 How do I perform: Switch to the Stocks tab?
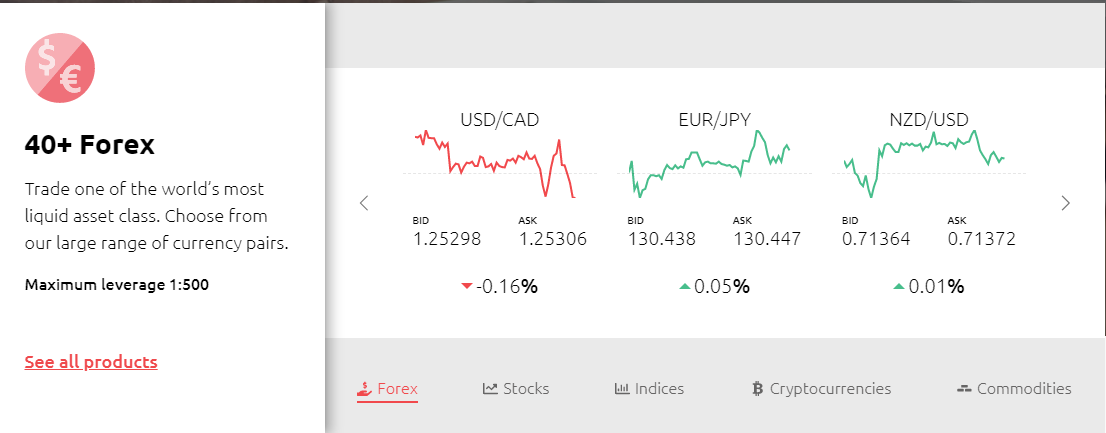click(x=516, y=389)
